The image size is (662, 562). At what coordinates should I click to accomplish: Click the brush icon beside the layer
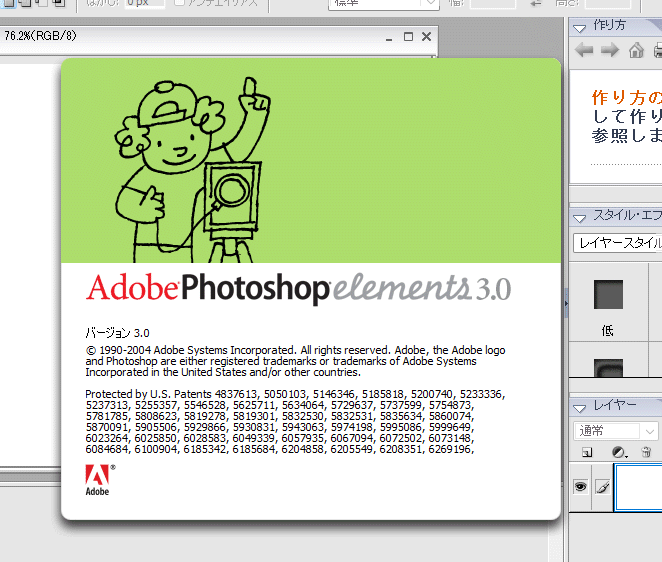click(603, 487)
